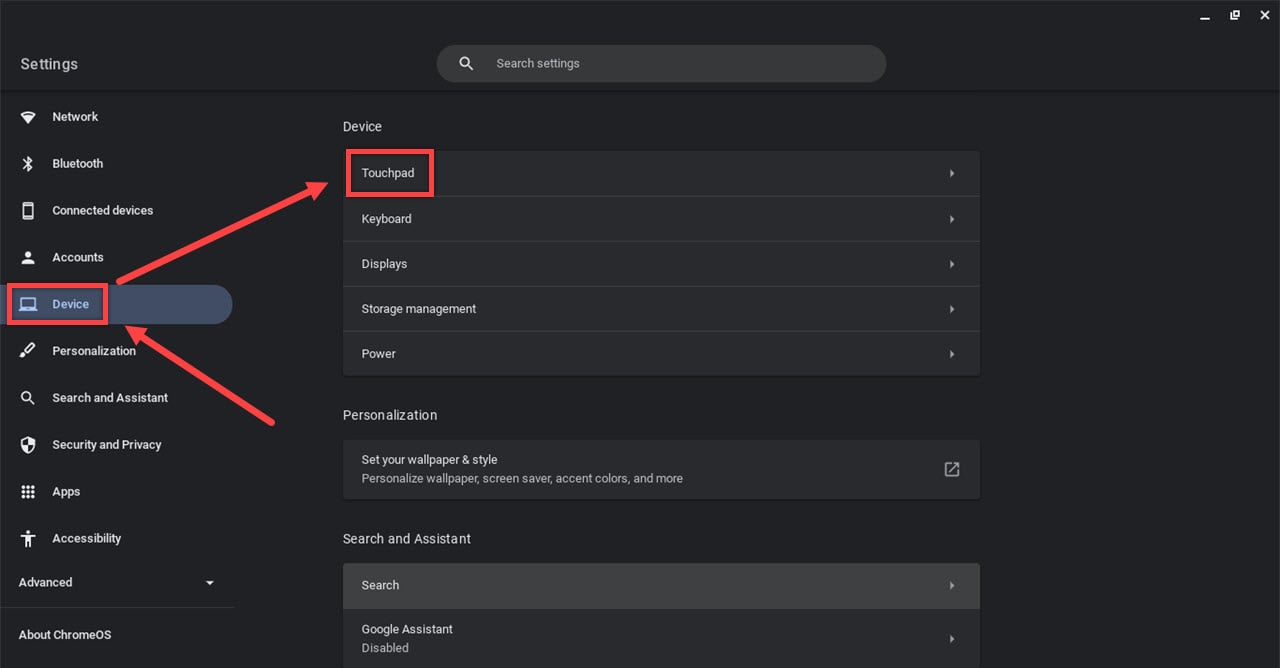Select About ChromeOS
This screenshot has height=668, width=1280.
(x=64, y=634)
